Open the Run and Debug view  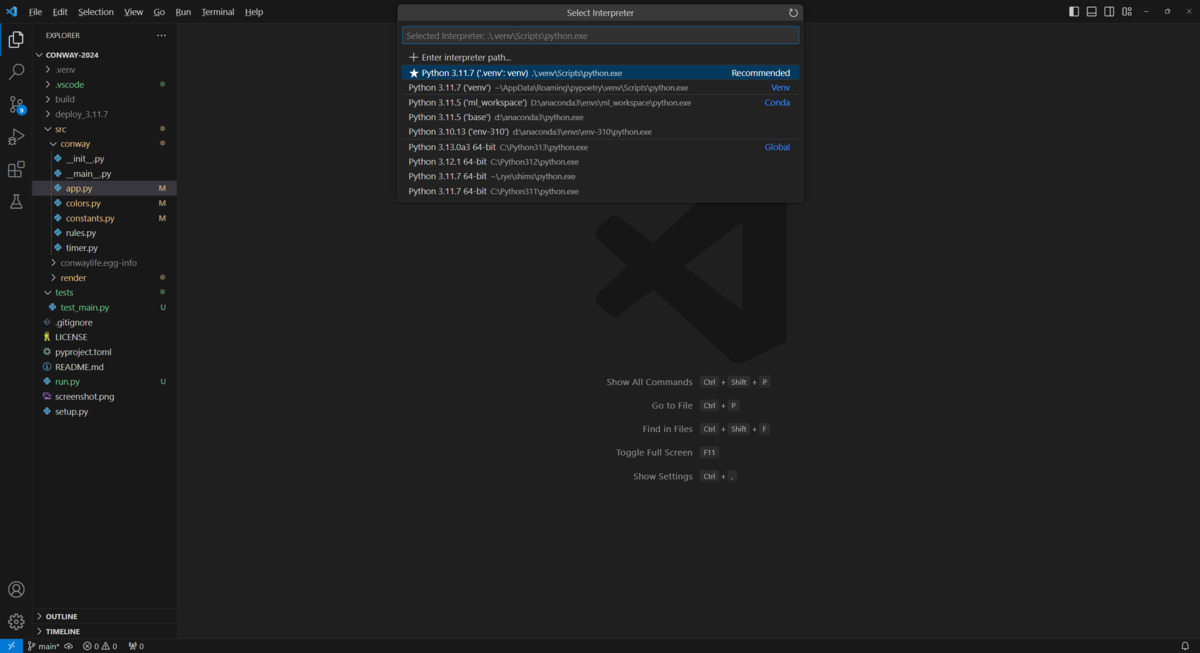[x=15, y=136]
